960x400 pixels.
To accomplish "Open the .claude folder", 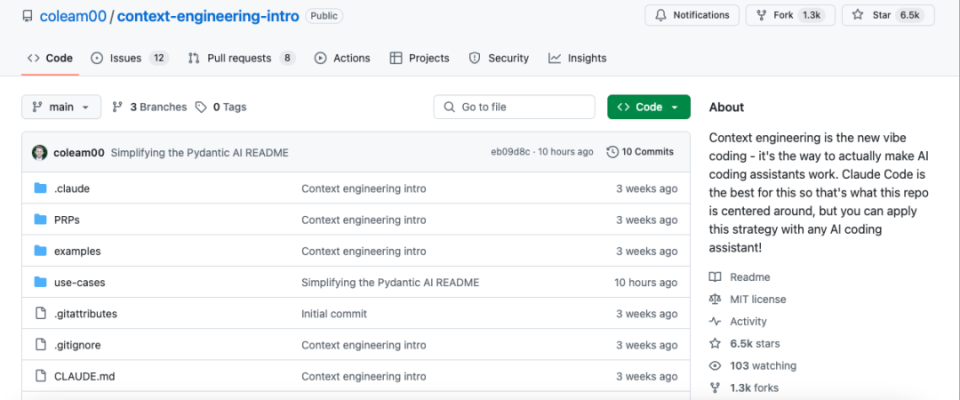I will [72, 188].
